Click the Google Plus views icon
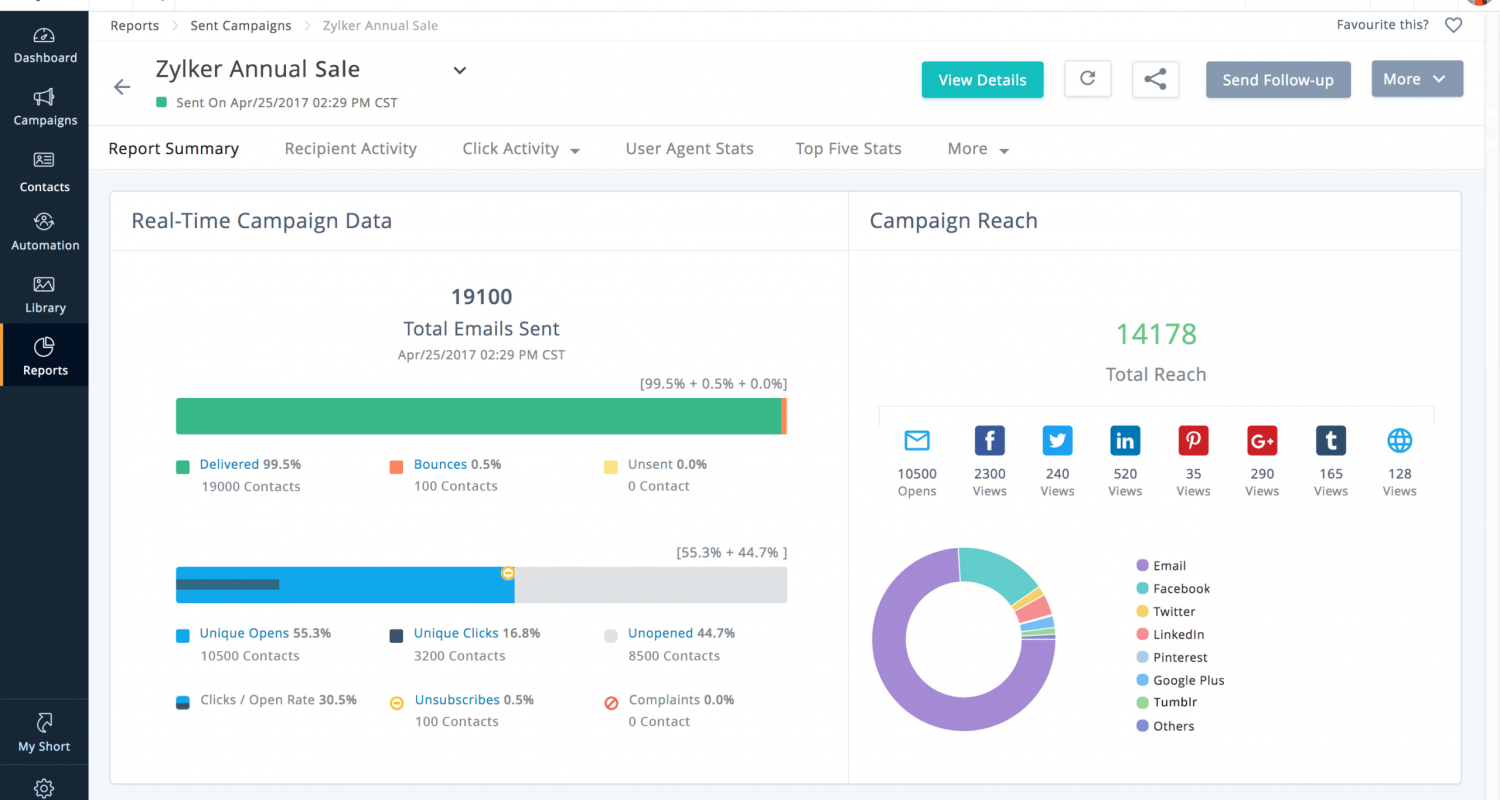 pos(1262,440)
